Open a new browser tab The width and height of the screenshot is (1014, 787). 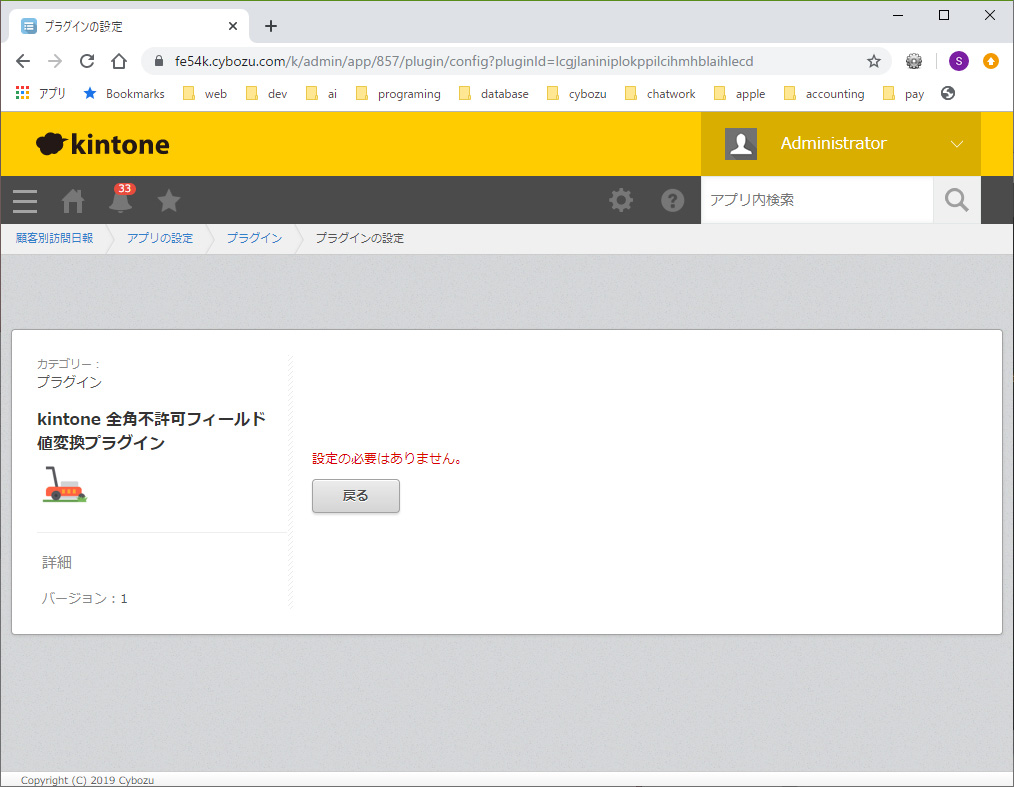click(x=271, y=27)
